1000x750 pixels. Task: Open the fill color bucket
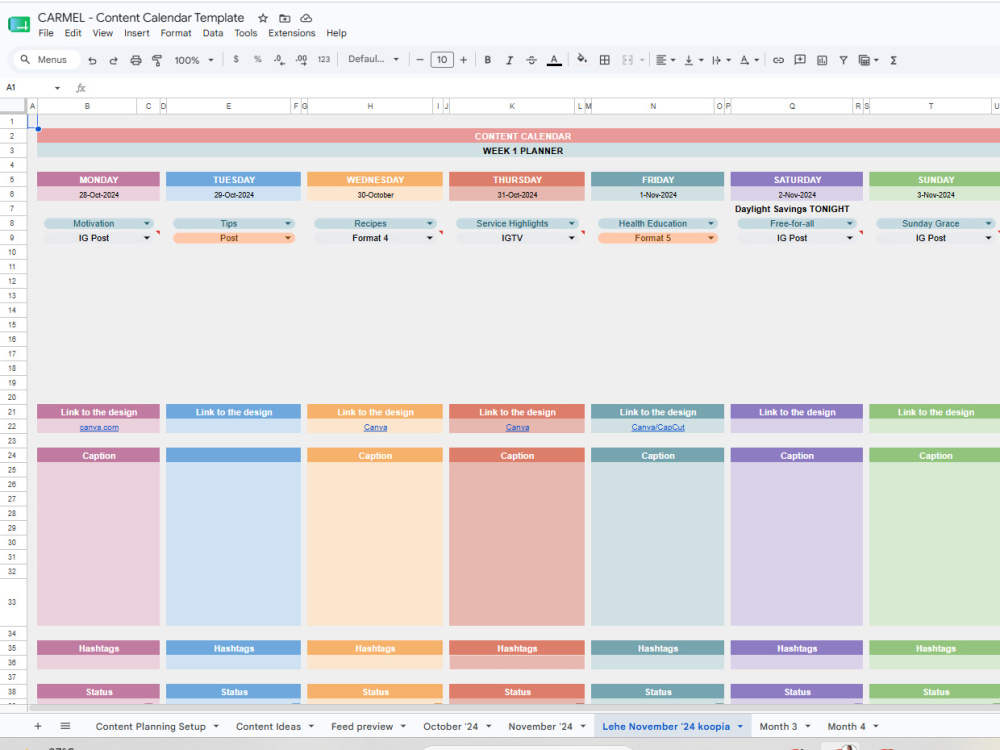[582, 59]
